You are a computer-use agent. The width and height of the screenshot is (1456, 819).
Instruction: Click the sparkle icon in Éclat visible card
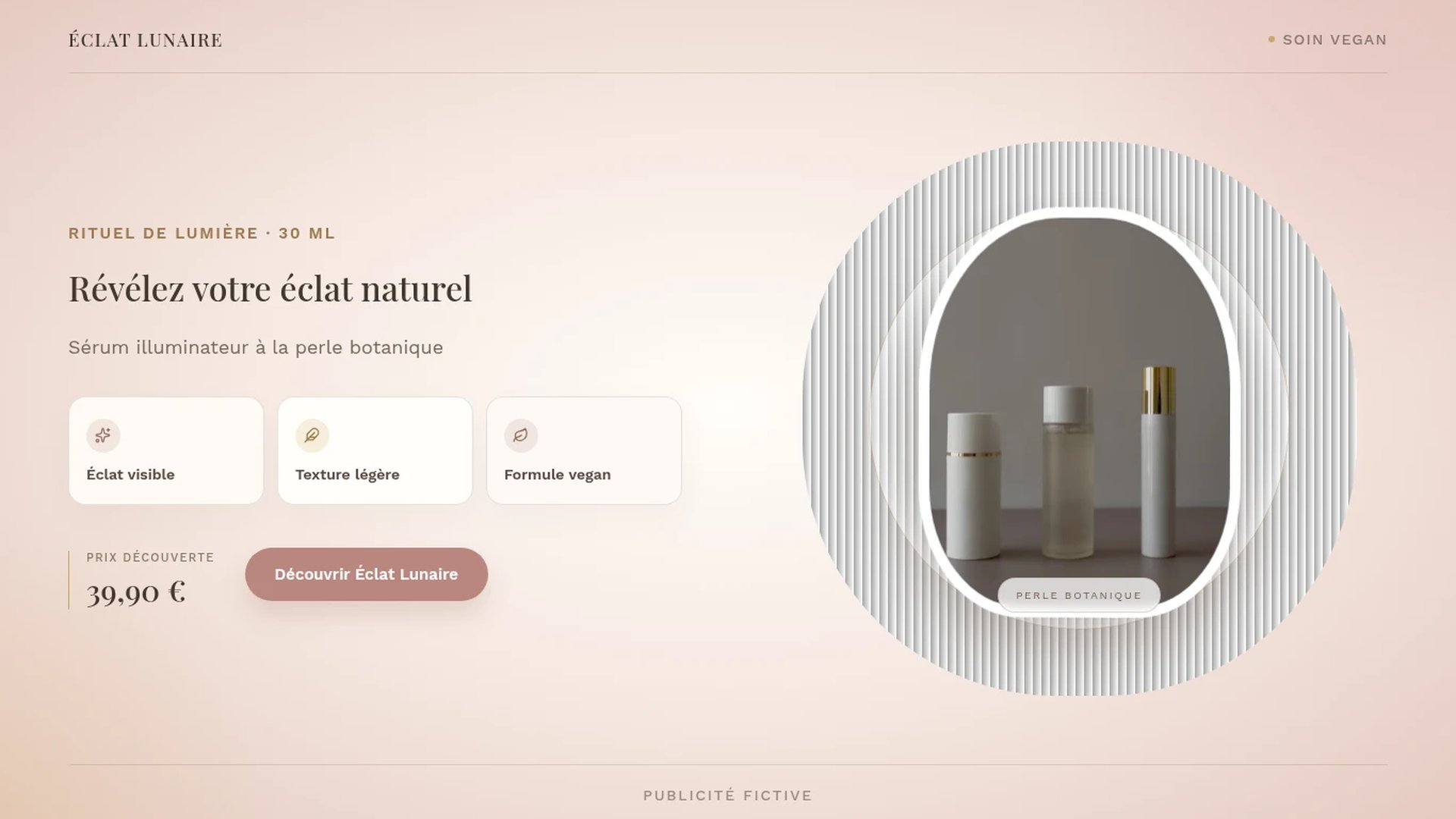pyautogui.click(x=103, y=435)
